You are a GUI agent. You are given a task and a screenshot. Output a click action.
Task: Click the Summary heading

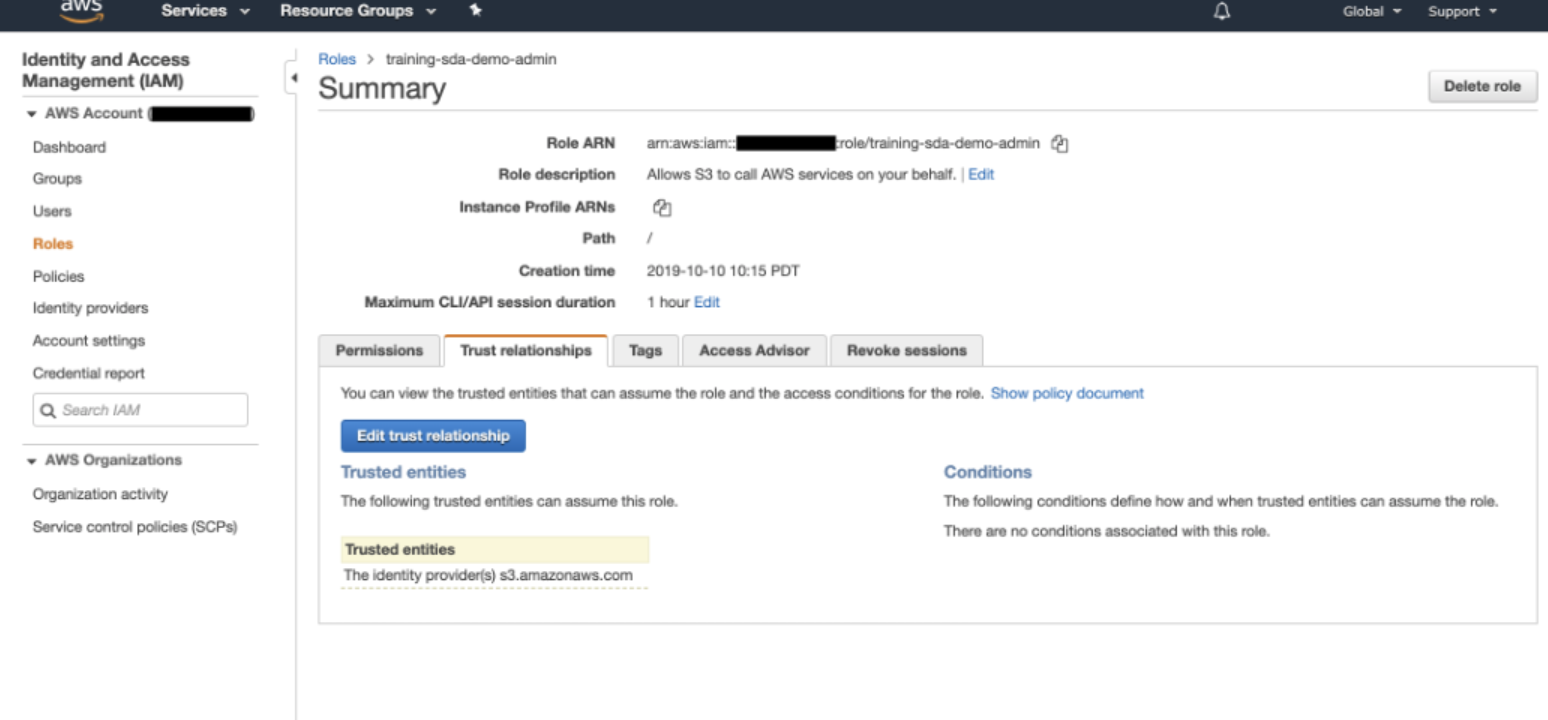382,89
